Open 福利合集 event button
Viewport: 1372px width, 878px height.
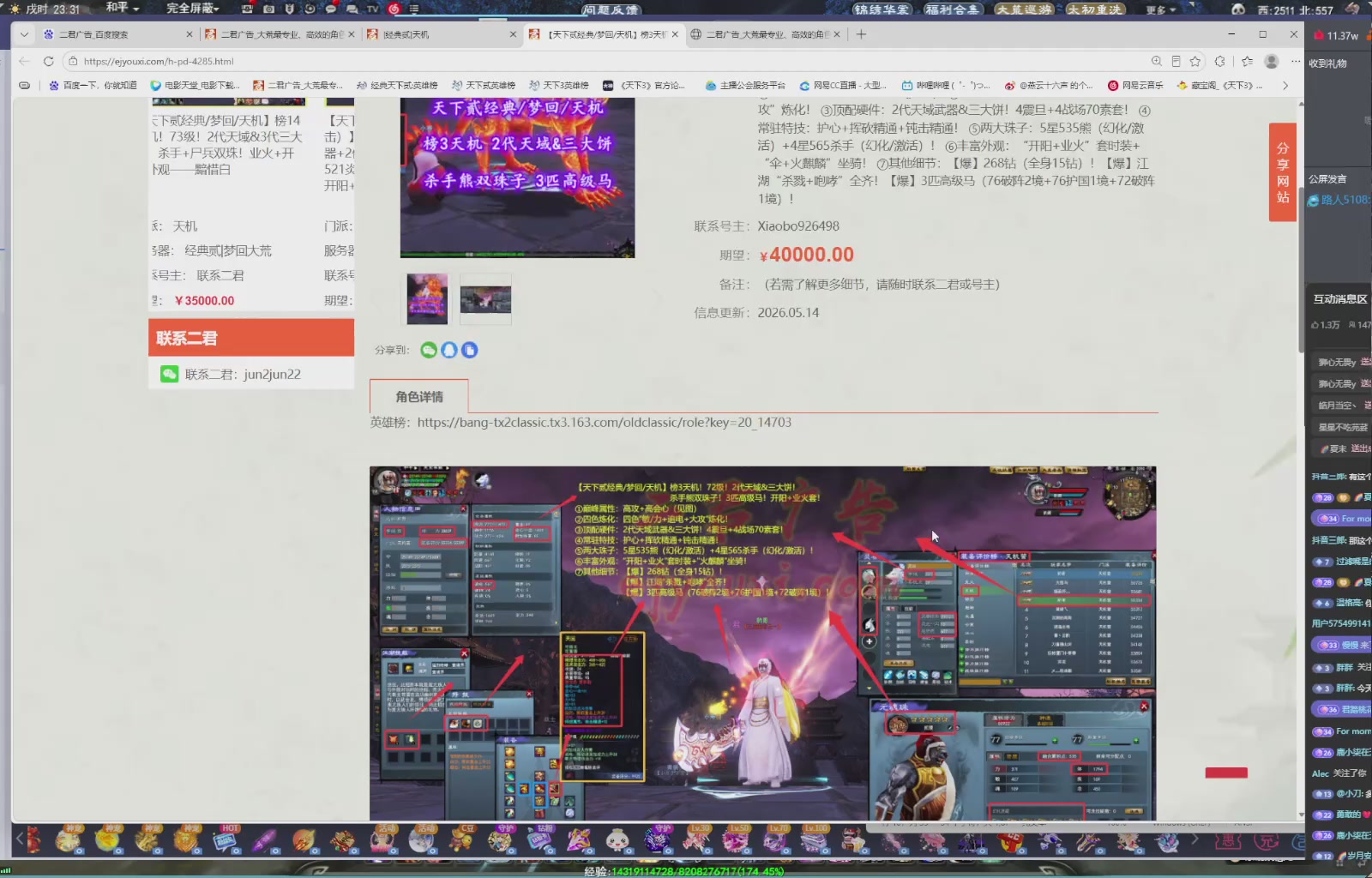(x=952, y=9)
